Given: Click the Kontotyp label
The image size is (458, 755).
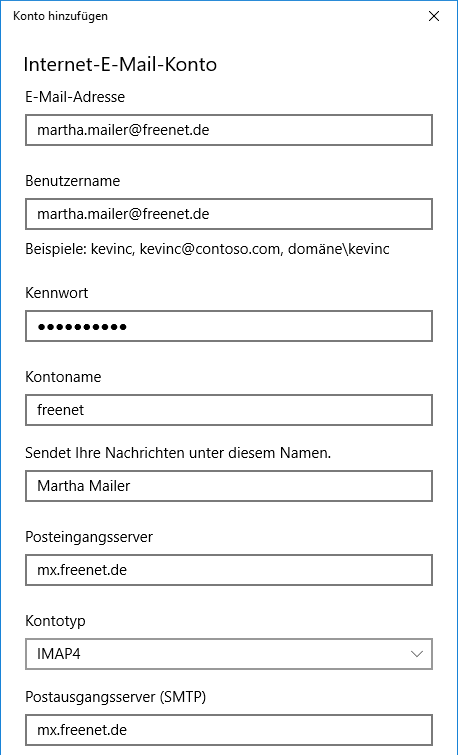Looking at the screenshot, I should [x=55, y=621].
